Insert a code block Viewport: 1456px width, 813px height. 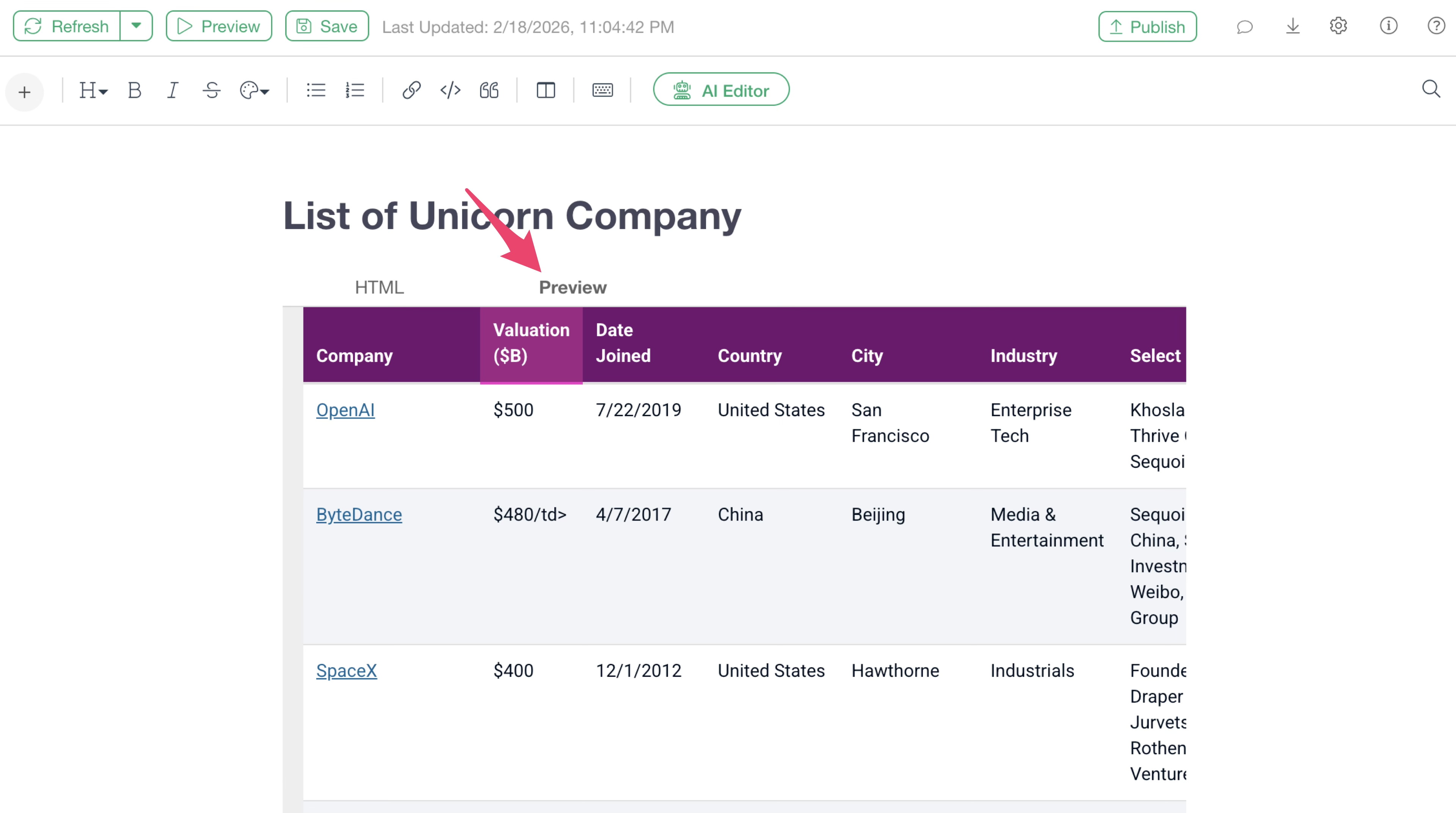[450, 91]
